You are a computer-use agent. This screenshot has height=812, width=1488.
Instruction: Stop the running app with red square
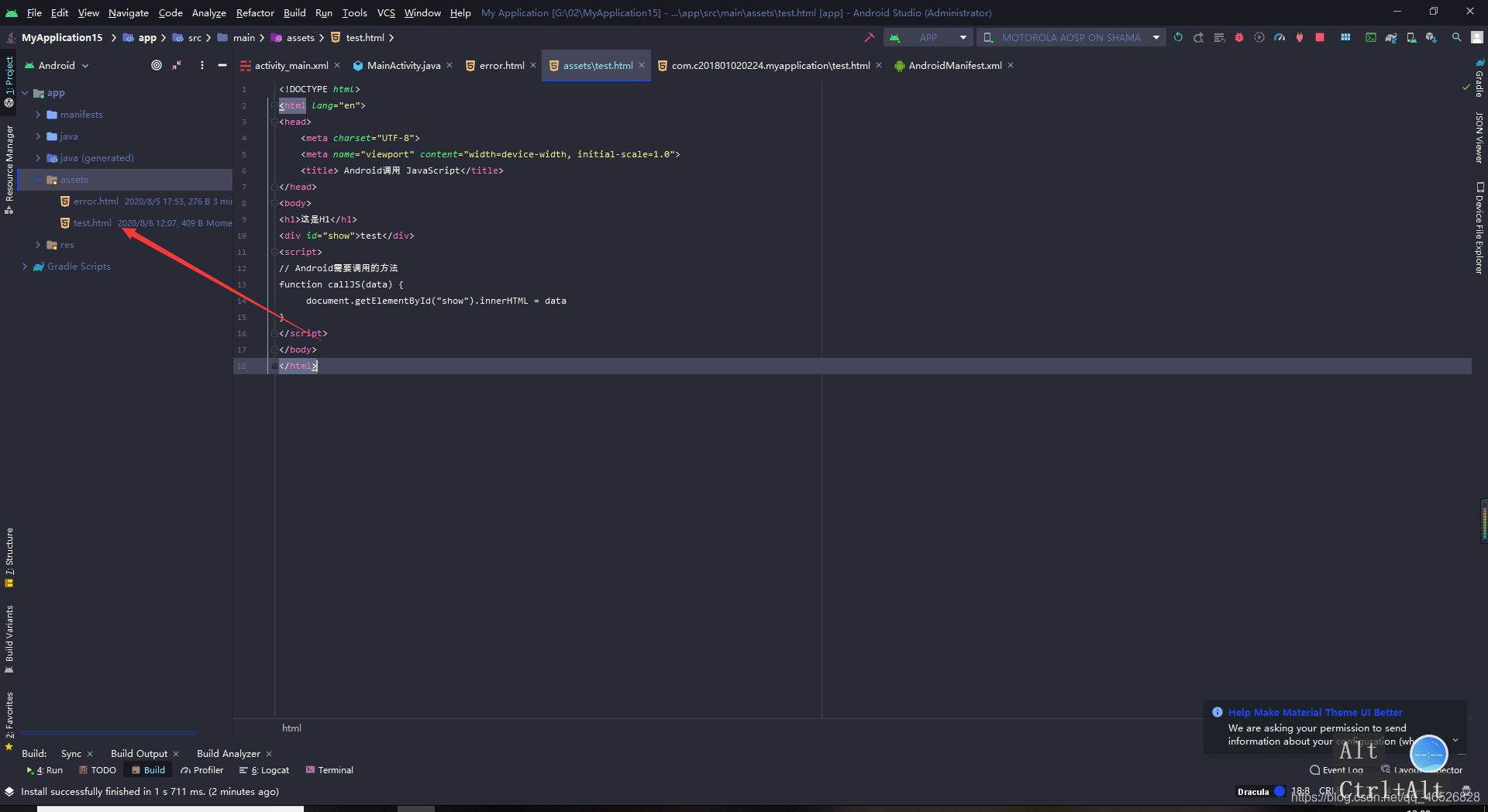point(1320,37)
